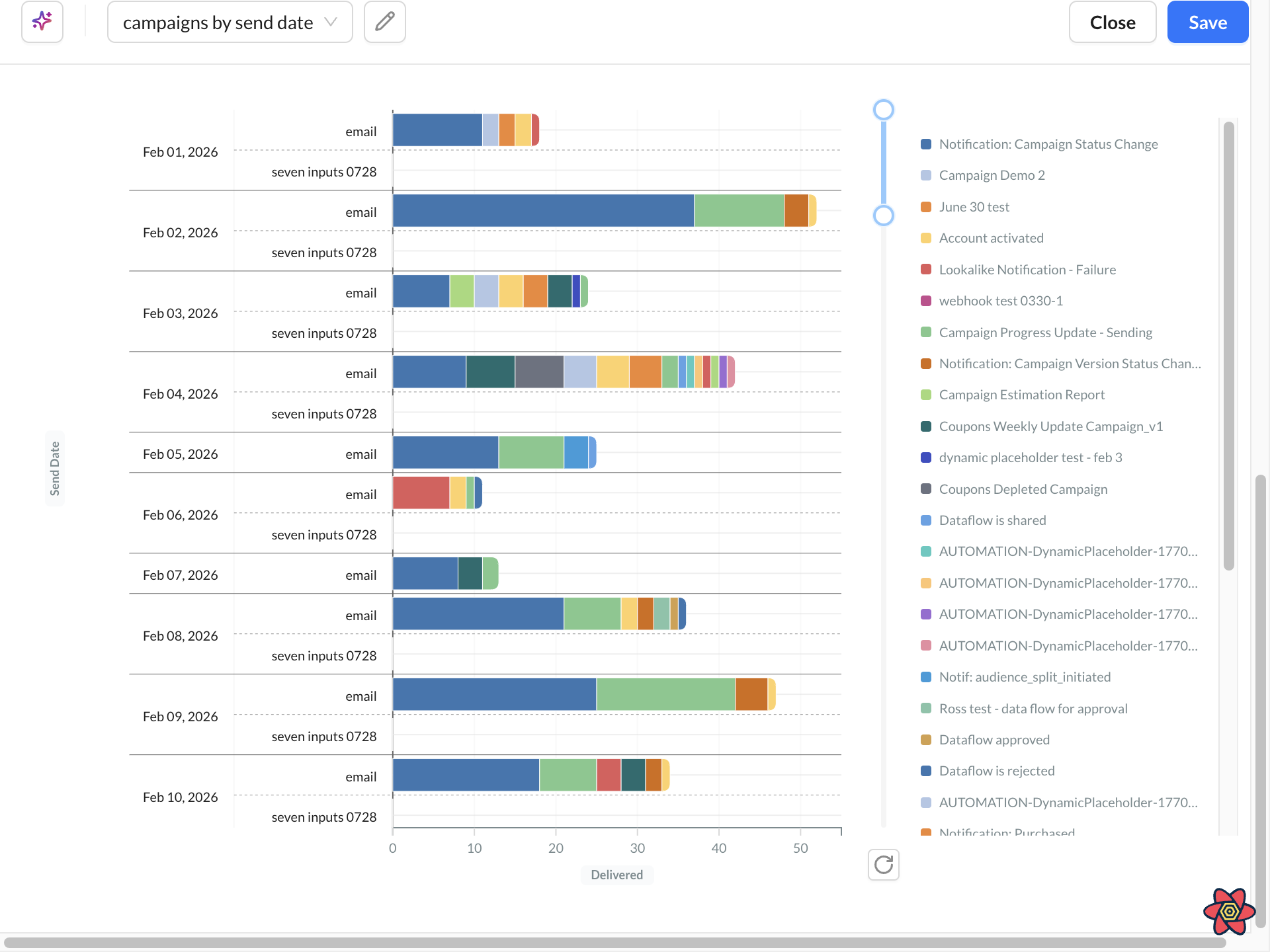Click the Close button

1113,22
